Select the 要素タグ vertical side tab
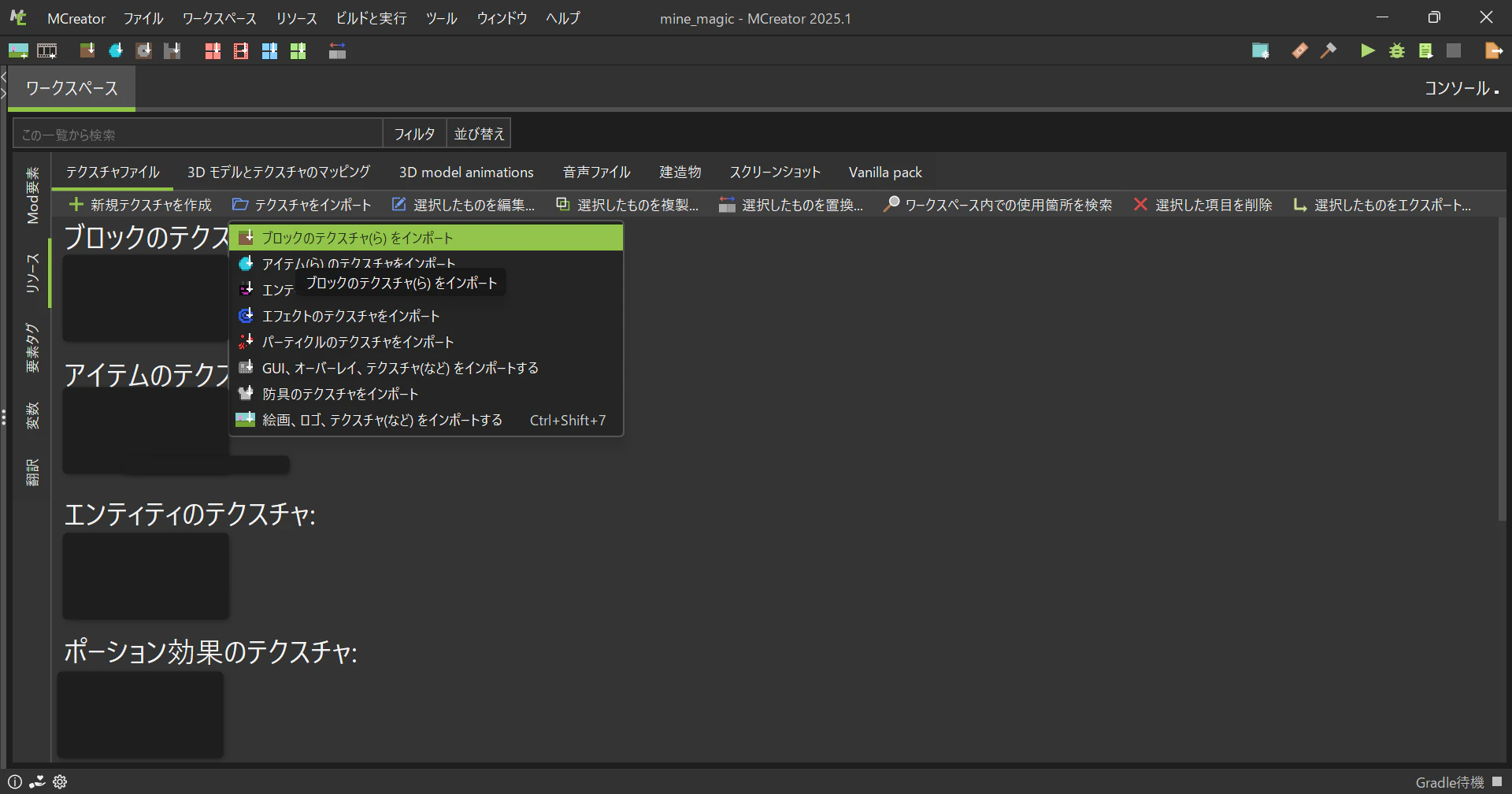 pyautogui.click(x=32, y=347)
